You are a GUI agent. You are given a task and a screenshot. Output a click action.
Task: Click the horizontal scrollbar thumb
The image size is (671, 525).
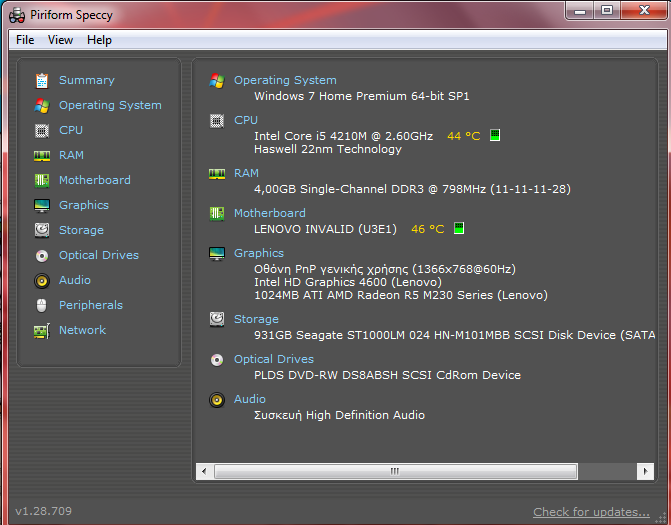[x=395, y=472]
